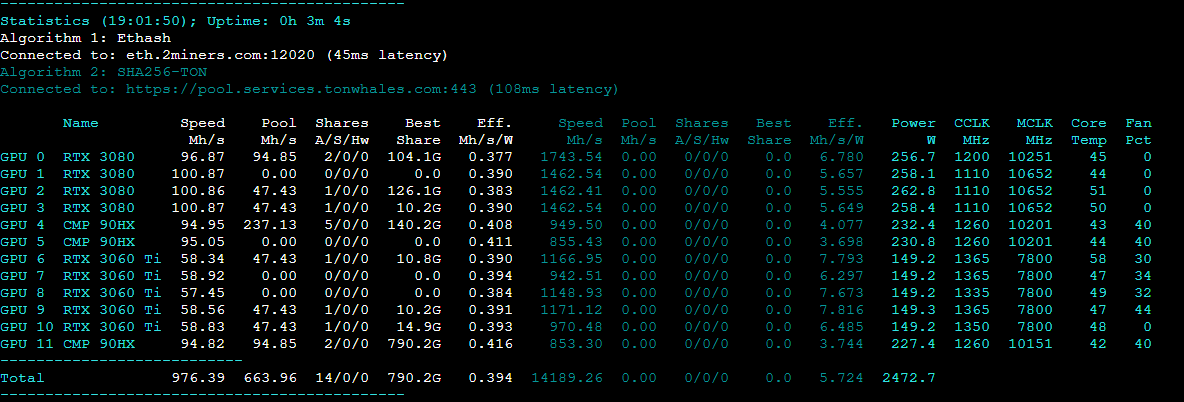Click the CCLK MHz column header
The width and height of the screenshot is (1184, 402).
point(970,132)
